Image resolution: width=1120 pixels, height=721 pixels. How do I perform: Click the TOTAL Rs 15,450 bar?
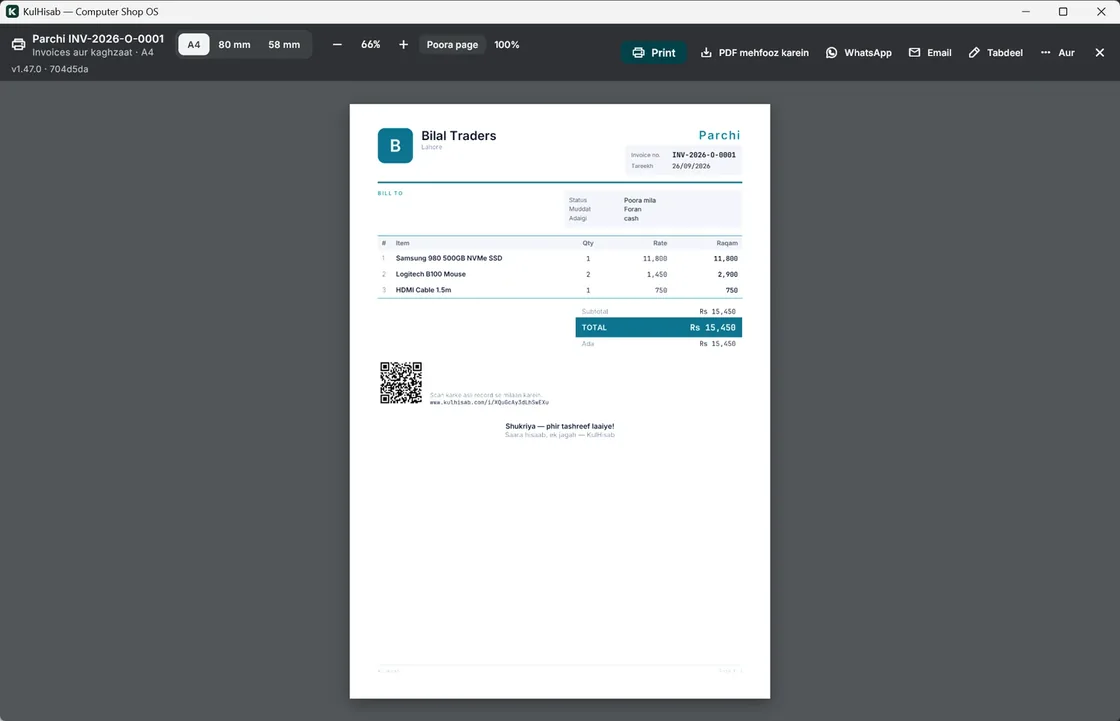(x=659, y=327)
